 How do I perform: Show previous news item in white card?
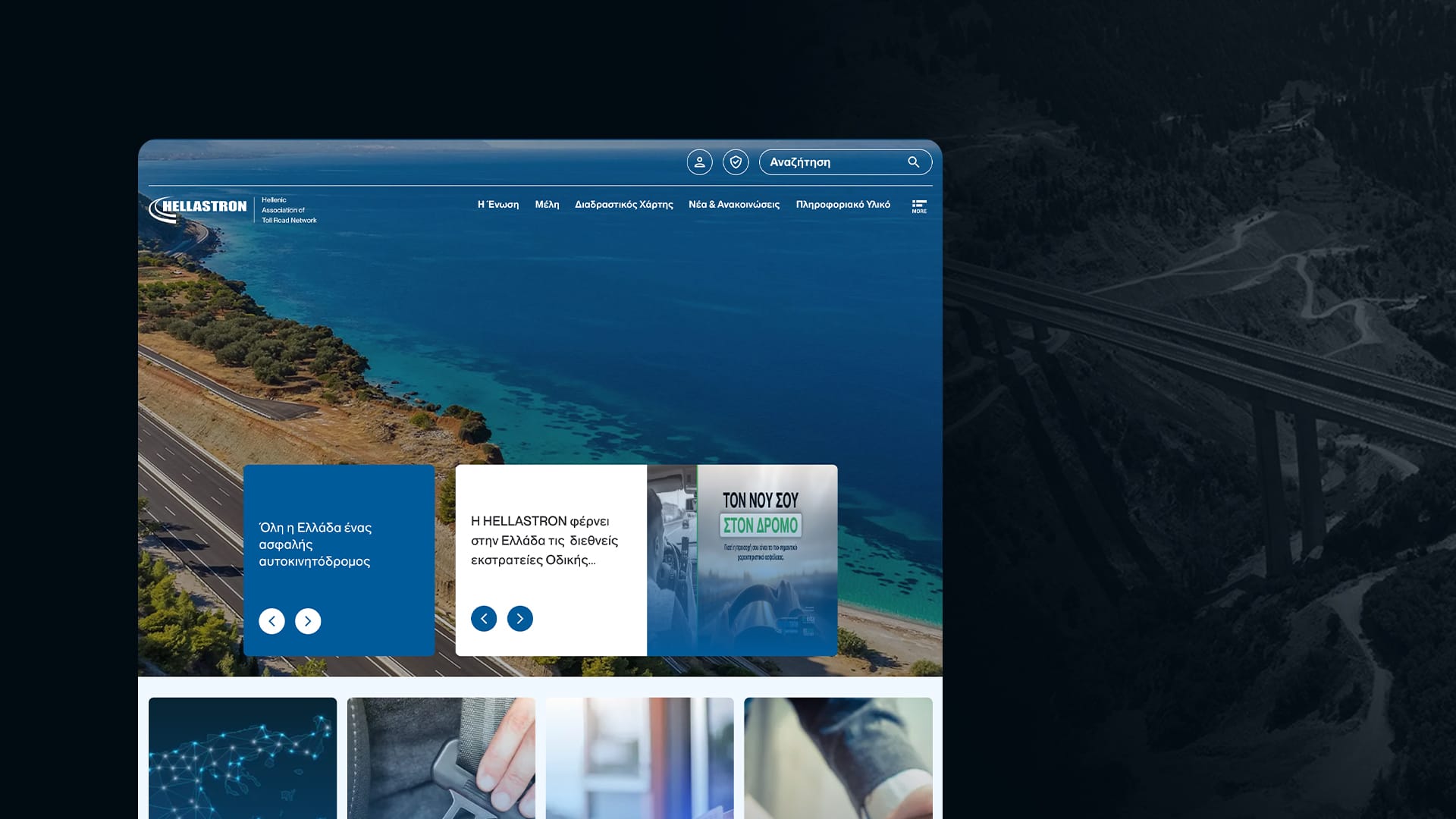coord(484,619)
